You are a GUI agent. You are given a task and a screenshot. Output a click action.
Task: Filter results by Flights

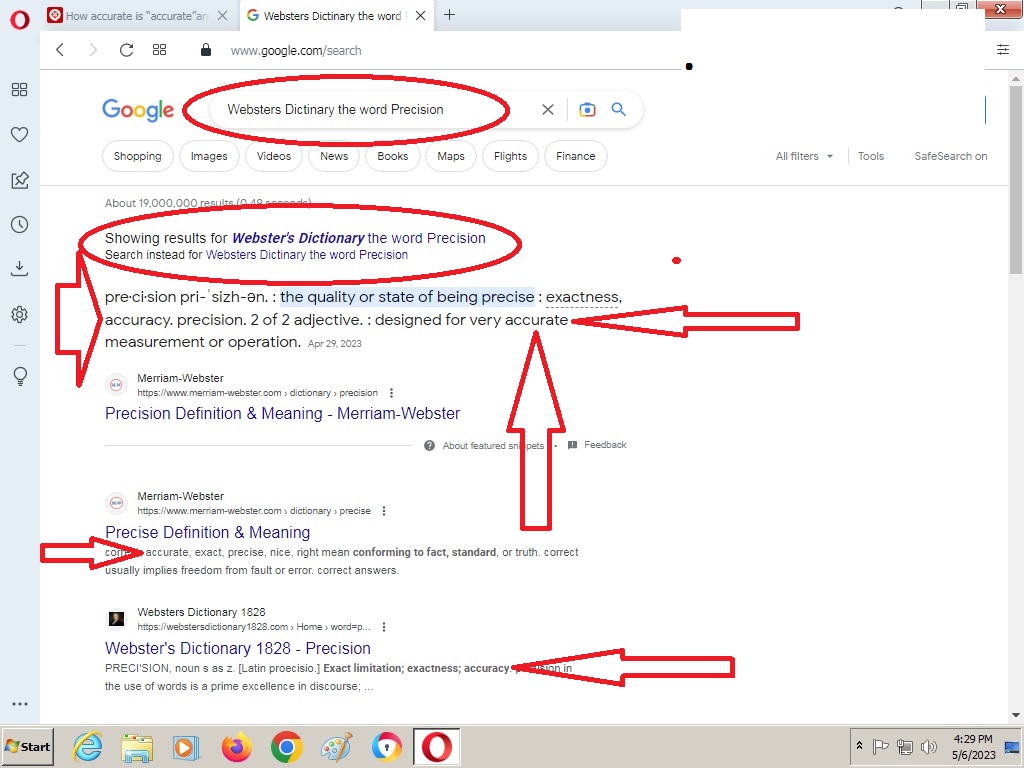click(x=510, y=156)
